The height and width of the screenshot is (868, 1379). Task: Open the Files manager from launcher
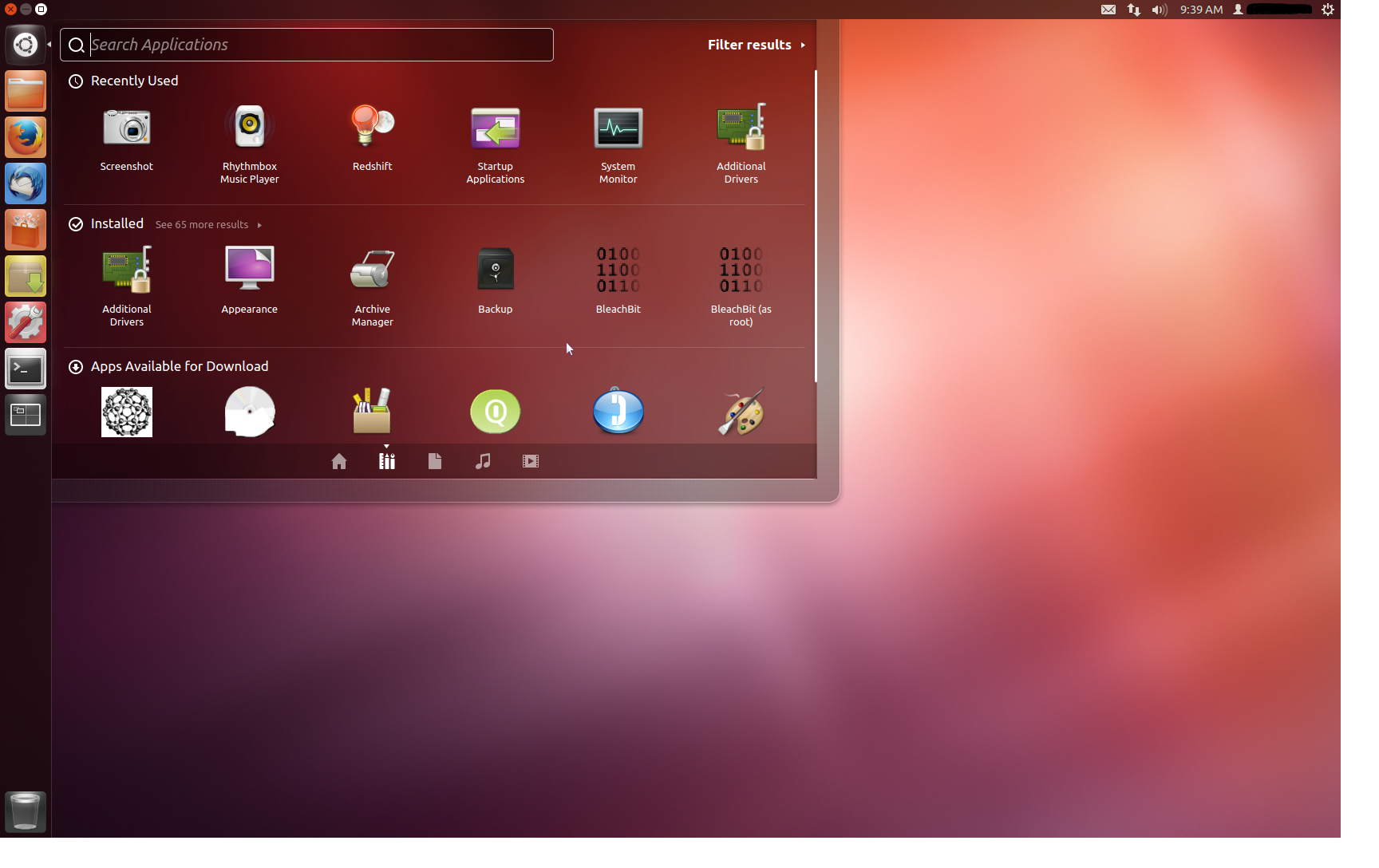coord(26,91)
